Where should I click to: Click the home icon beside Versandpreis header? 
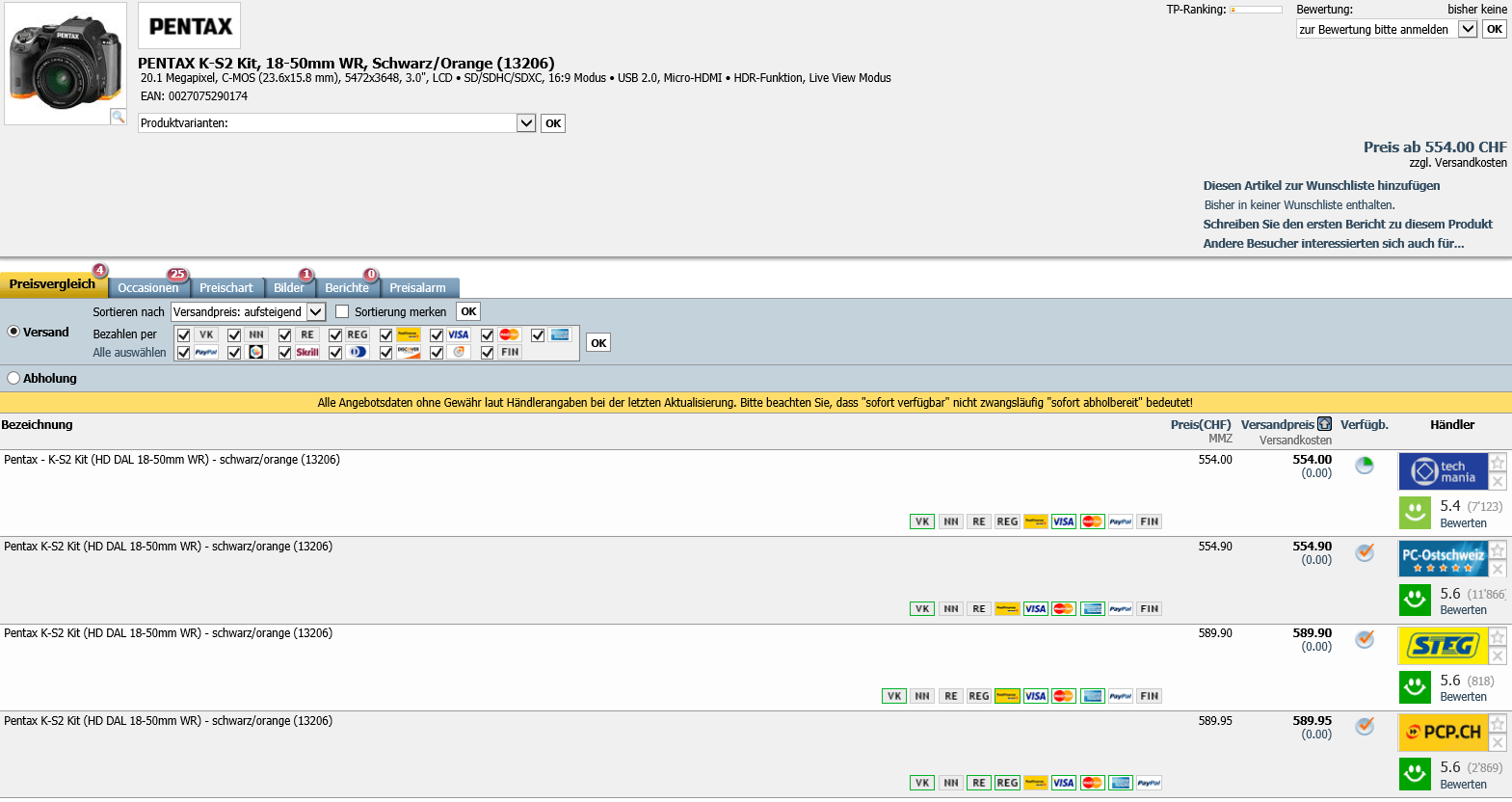1324,424
